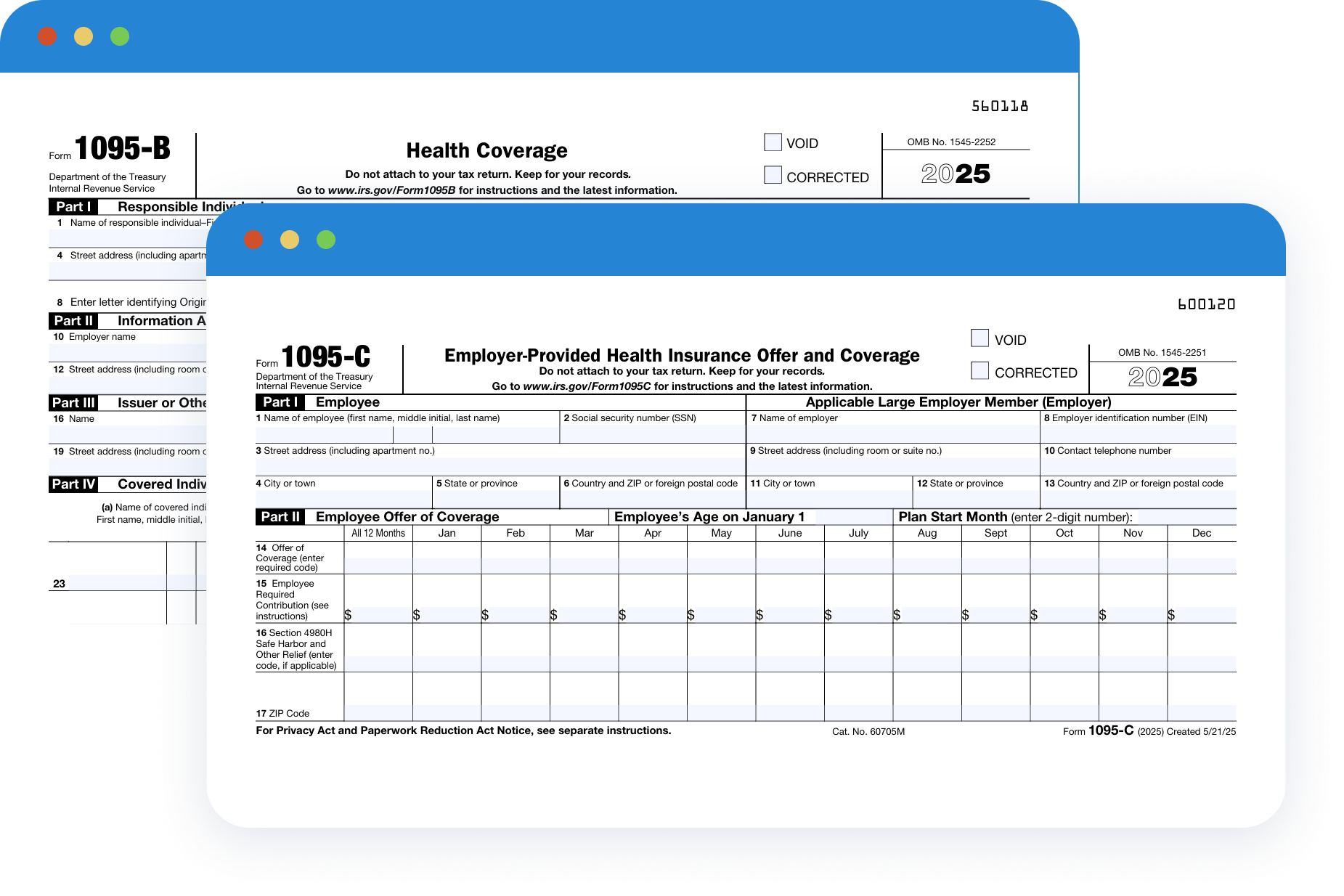This screenshot has height=896, width=1344.
Task: Click employee Country and ZIP field, box 6
Action: pyautogui.click(x=652, y=500)
